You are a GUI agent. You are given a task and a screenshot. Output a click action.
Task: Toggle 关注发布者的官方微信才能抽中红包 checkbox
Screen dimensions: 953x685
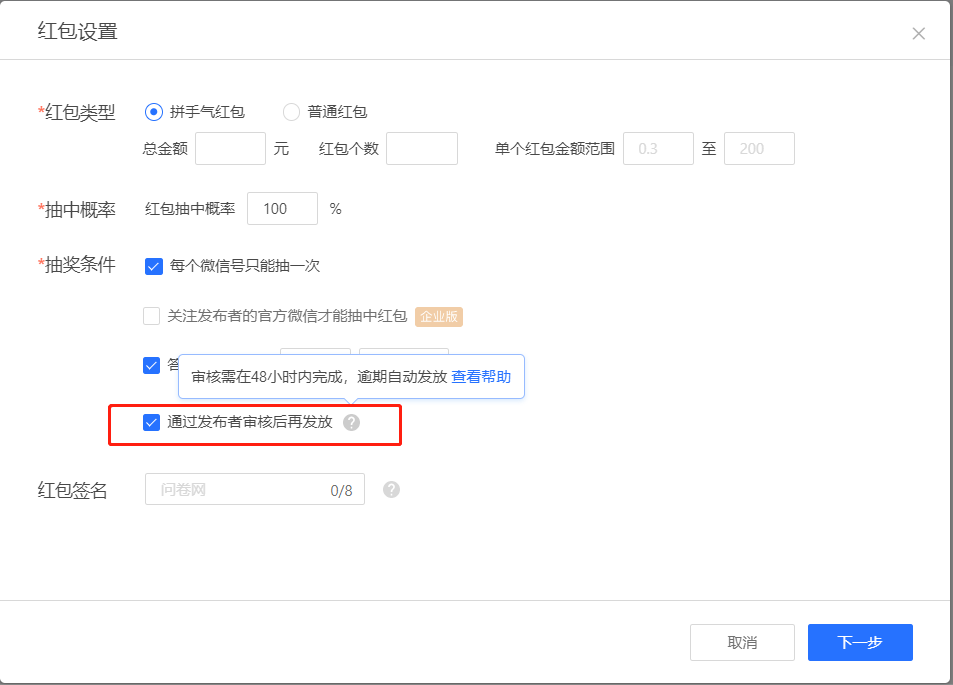(151, 316)
